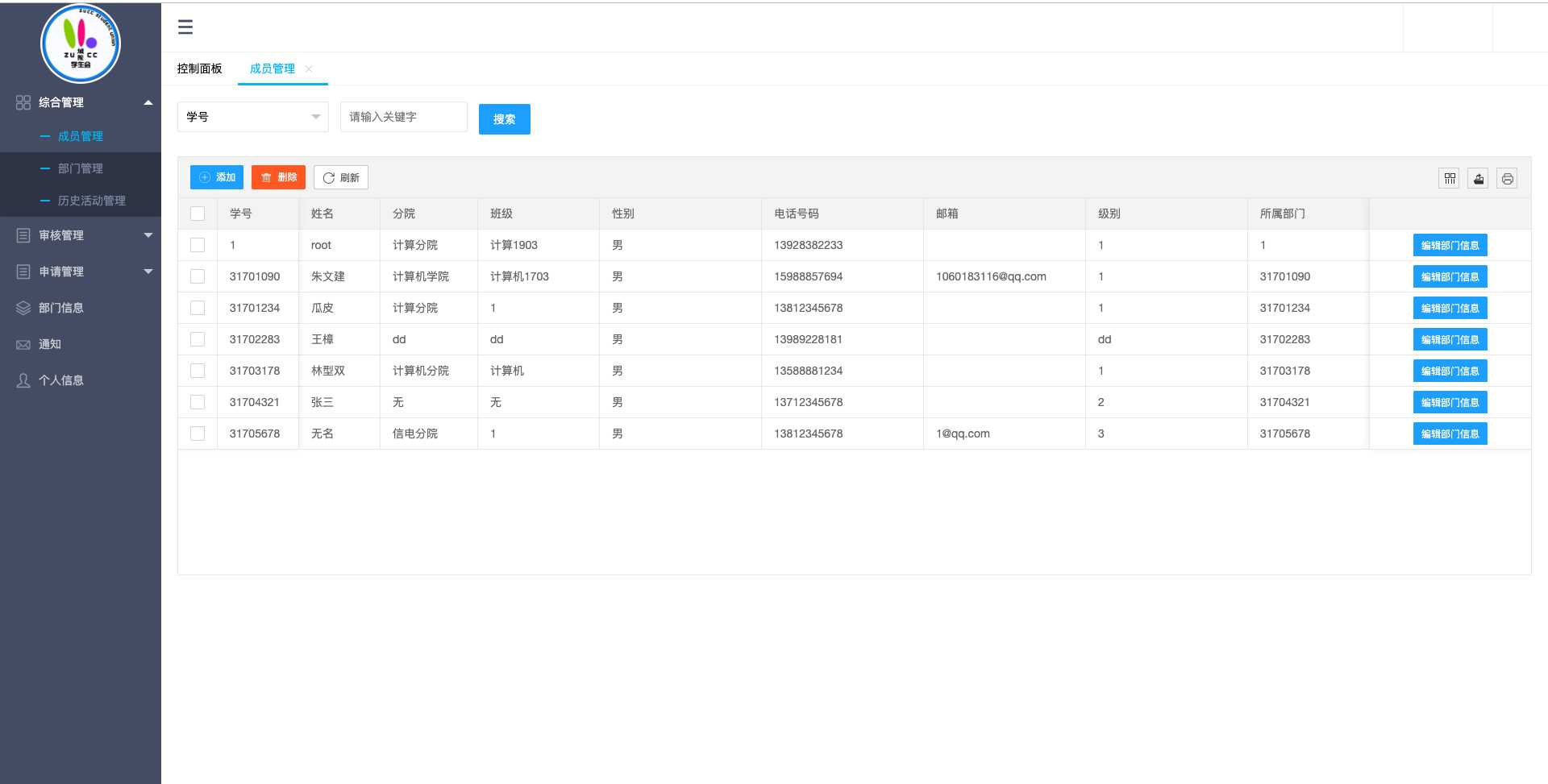Expand the 申请管理 menu section
The height and width of the screenshot is (784, 1548).
click(x=148, y=272)
